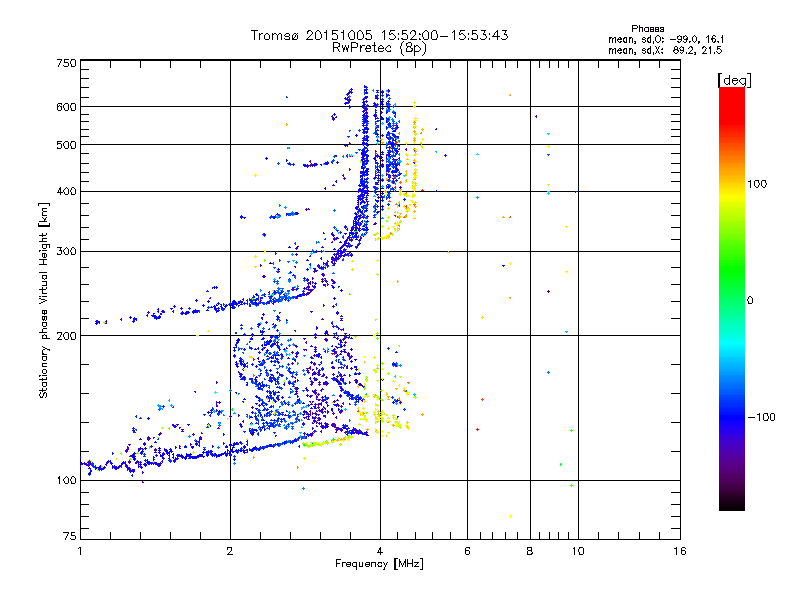Viewport: 800px width, 600px height.
Task: Click the colorbar '-100' tick label
Action: (x=762, y=417)
